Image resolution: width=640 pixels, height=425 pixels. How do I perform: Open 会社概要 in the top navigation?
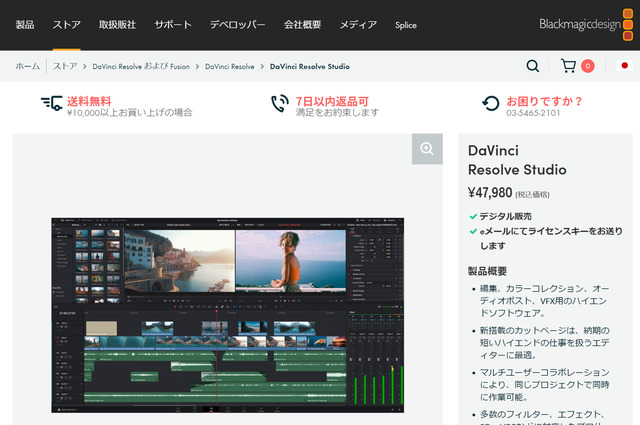coord(302,25)
